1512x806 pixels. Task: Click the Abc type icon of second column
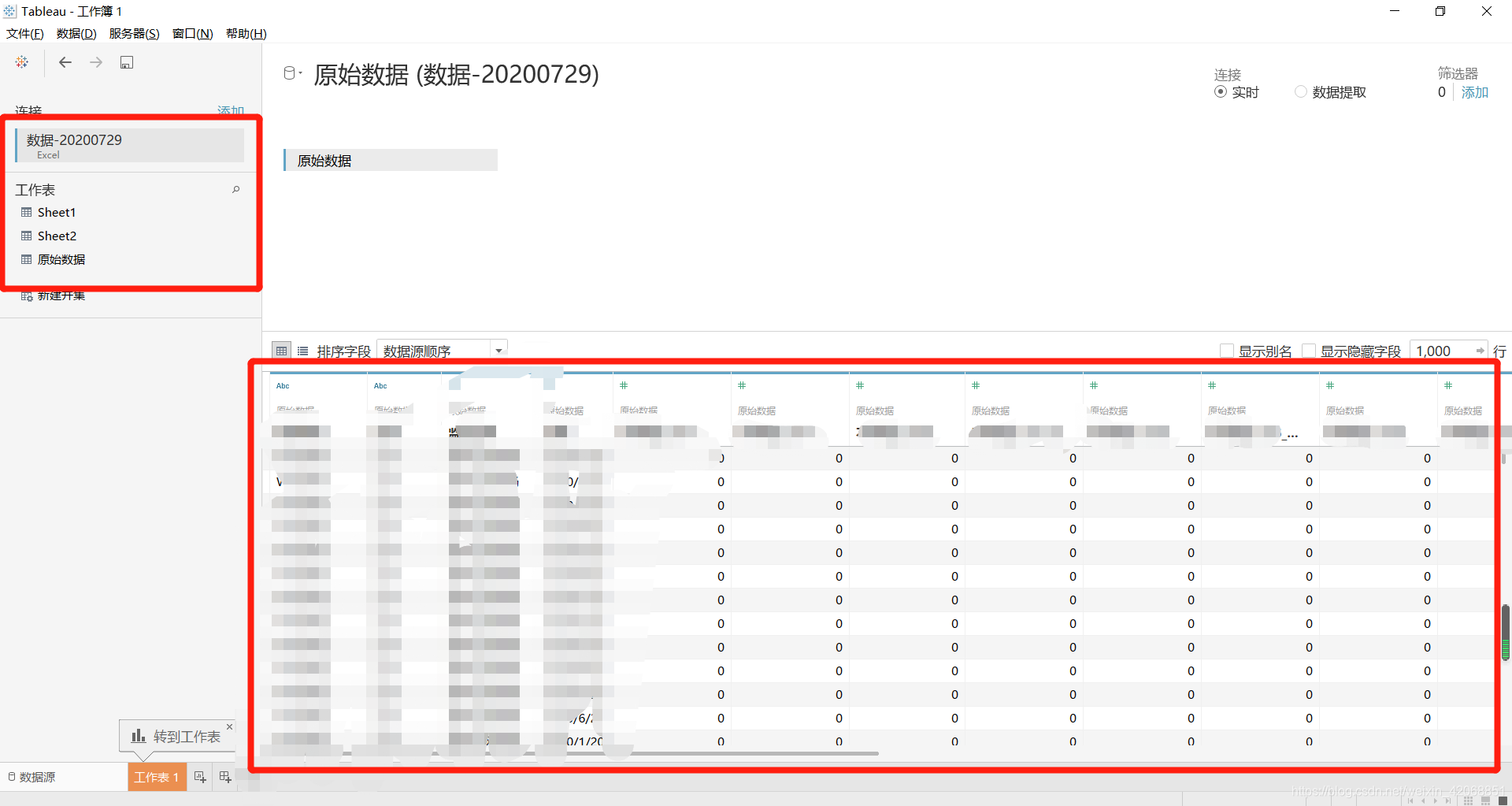pyautogui.click(x=380, y=386)
